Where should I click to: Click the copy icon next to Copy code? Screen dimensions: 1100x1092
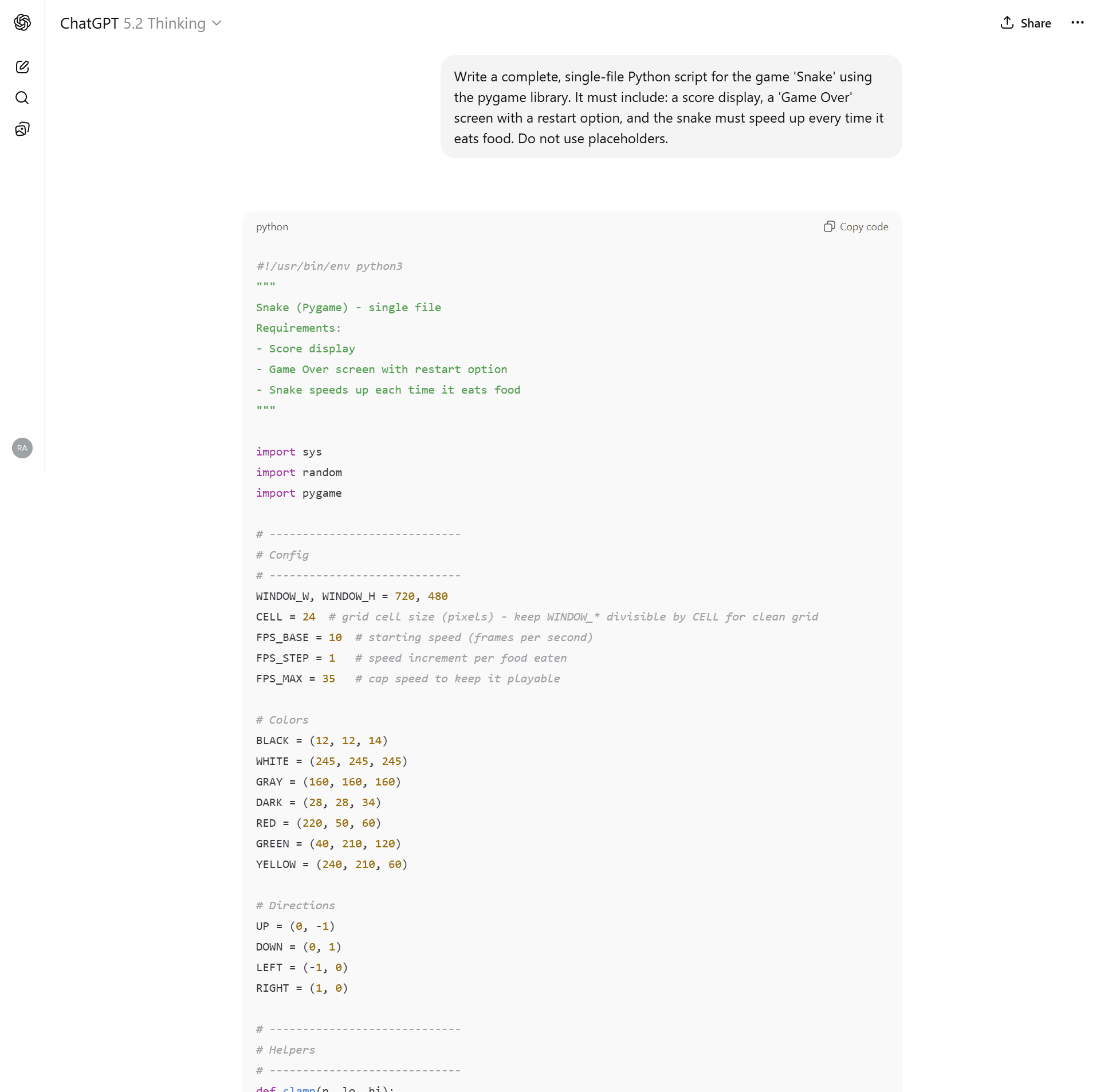click(x=829, y=226)
